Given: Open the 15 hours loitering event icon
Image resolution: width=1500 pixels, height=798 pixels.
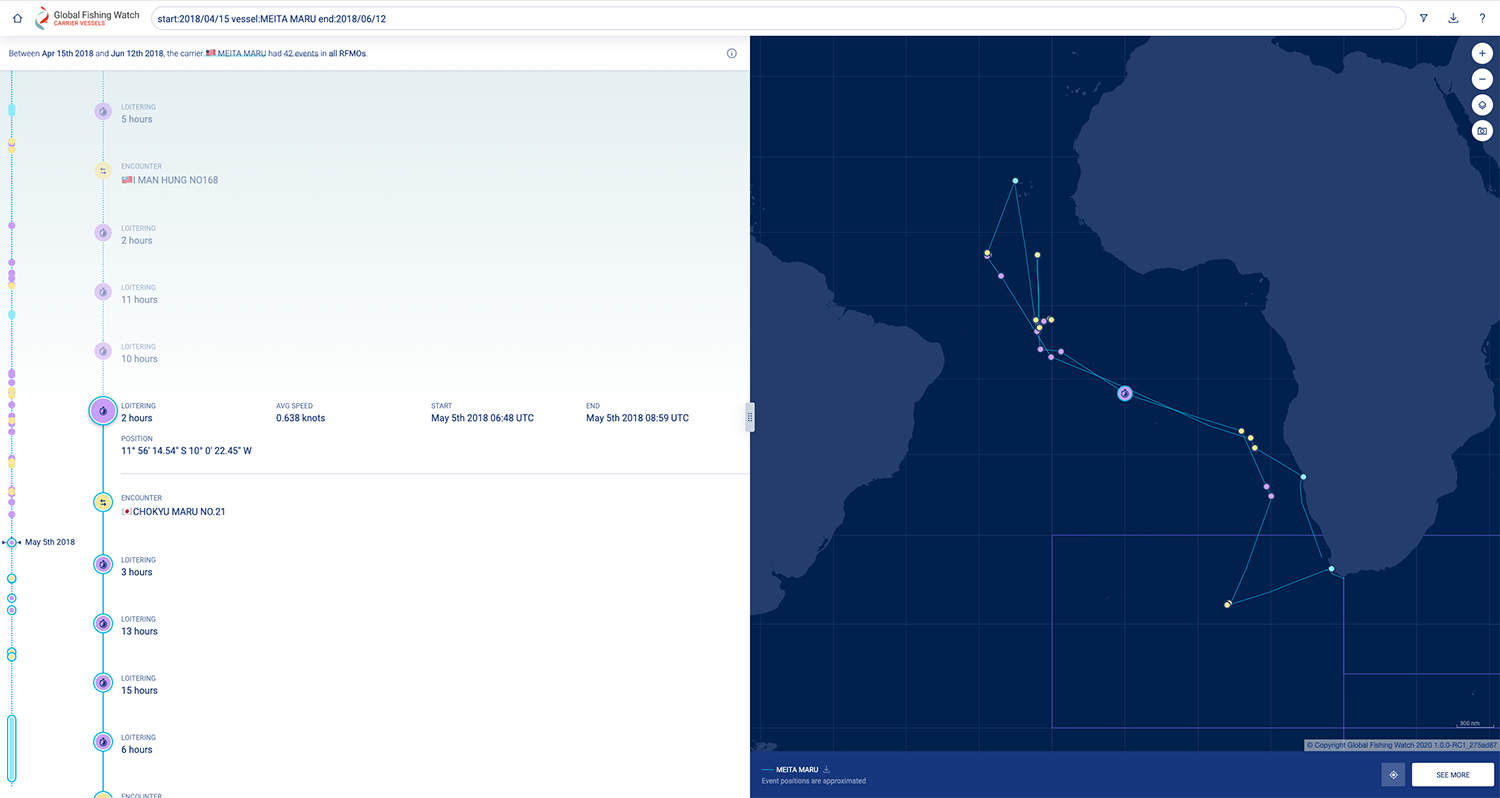Looking at the screenshot, I should pyautogui.click(x=103, y=682).
